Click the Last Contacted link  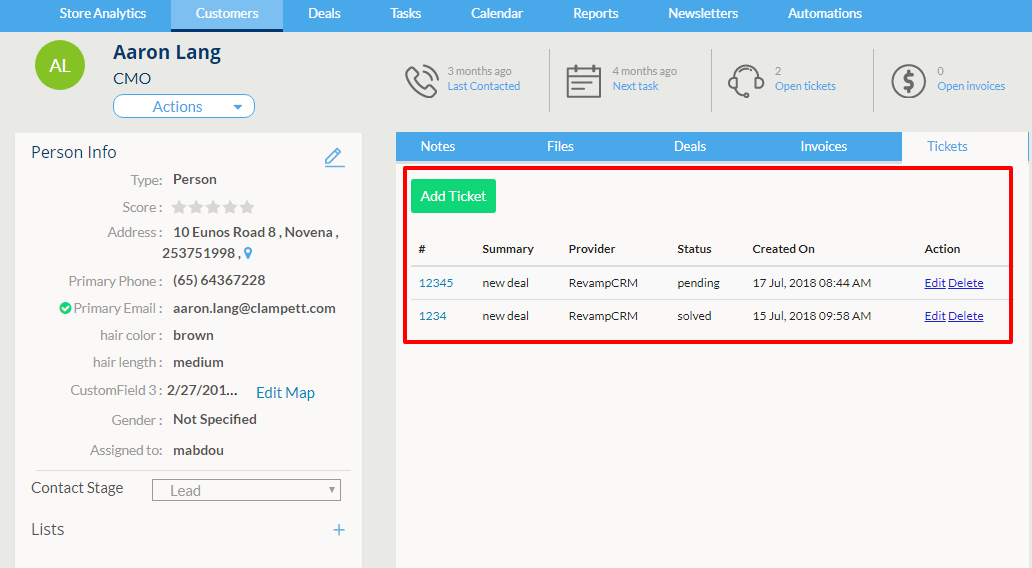484,86
